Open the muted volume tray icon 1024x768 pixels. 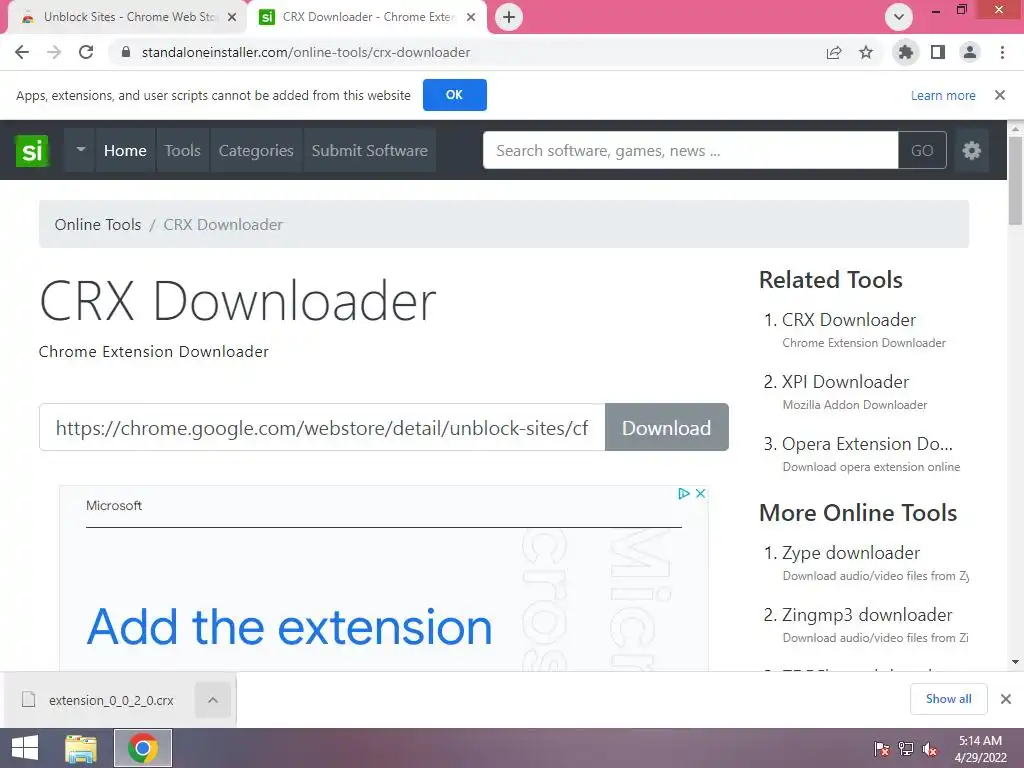tap(930, 749)
